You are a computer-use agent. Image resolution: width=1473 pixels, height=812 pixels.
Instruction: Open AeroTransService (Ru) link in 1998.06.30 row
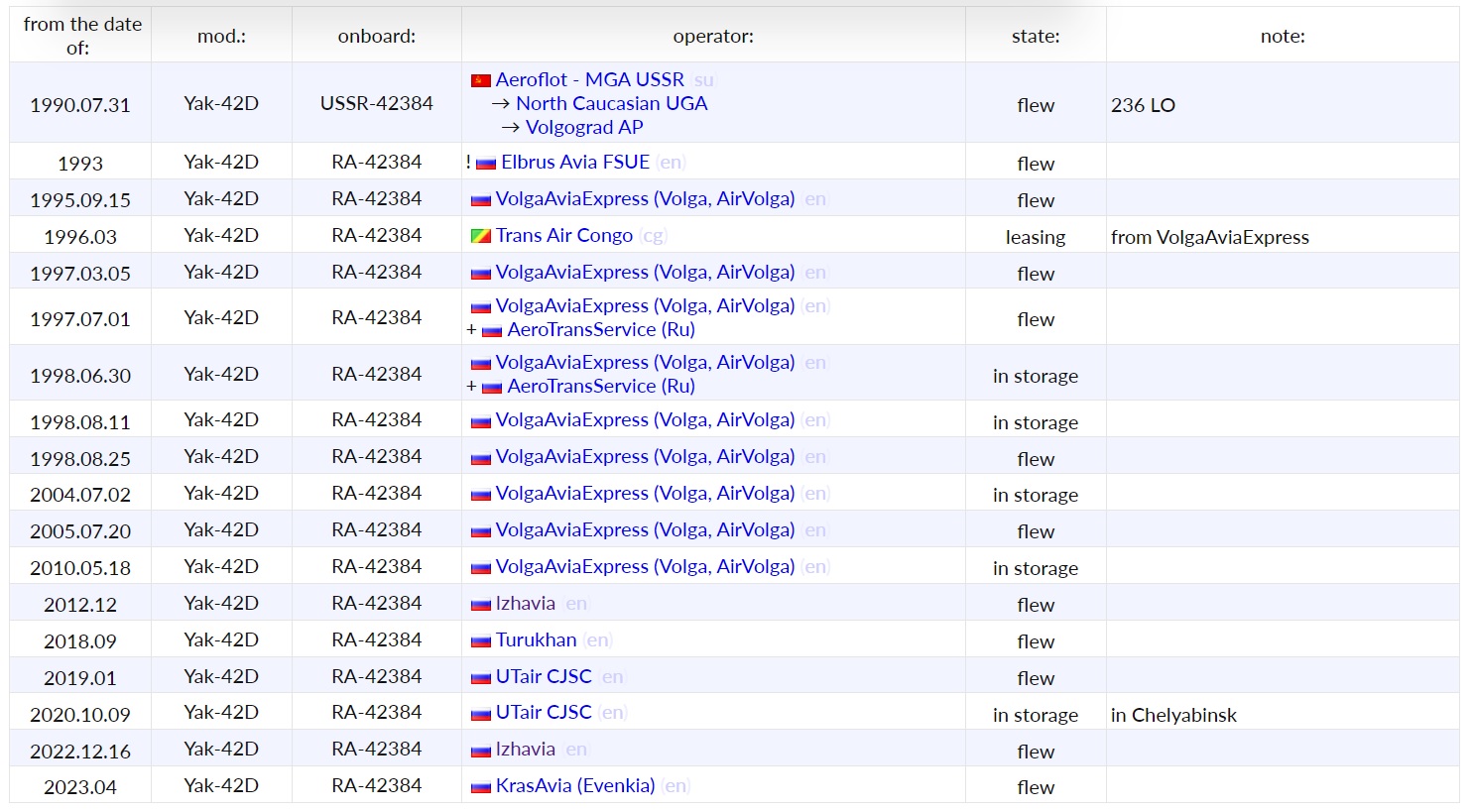(x=601, y=386)
